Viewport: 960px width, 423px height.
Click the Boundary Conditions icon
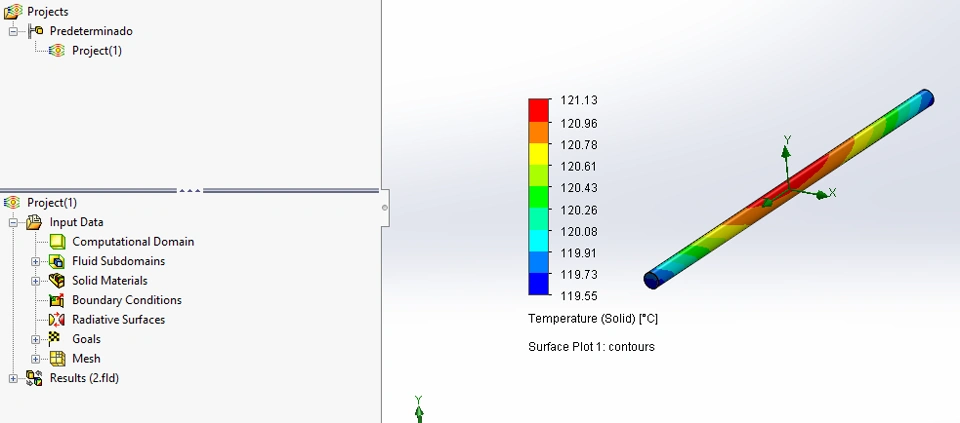(x=57, y=301)
